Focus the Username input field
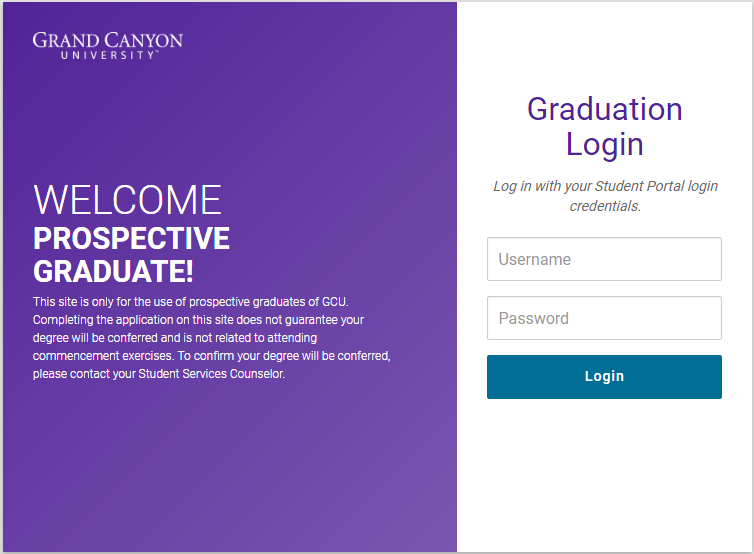 (x=604, y=259)
